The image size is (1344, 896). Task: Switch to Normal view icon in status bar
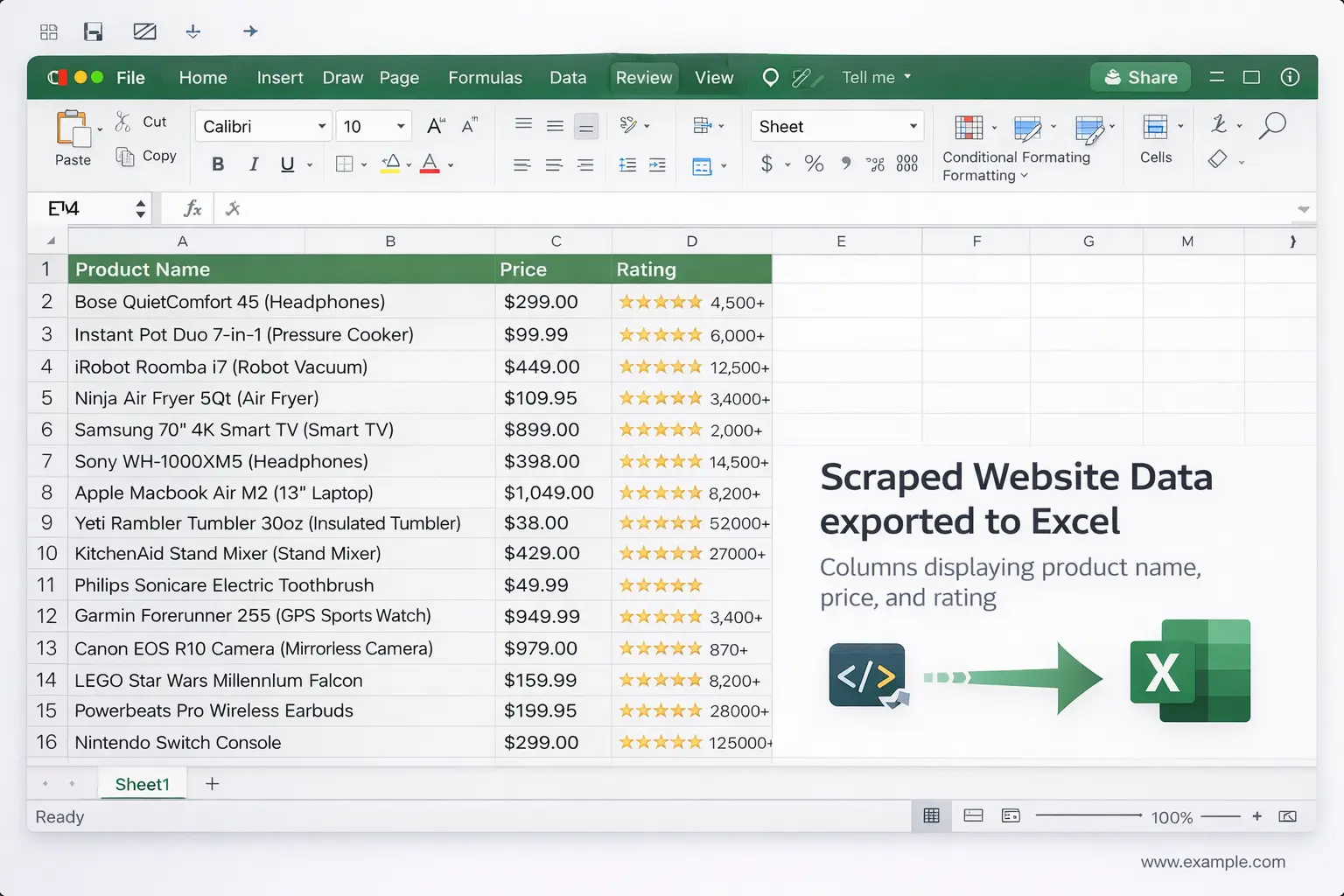[932, 815]
